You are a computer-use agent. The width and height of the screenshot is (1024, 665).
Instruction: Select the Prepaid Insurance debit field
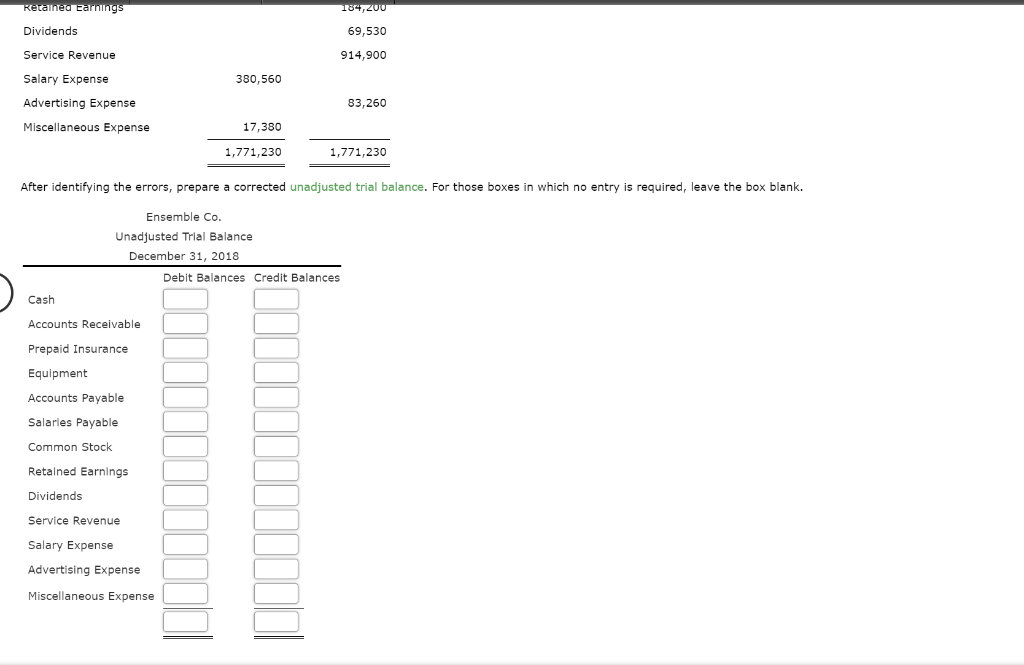click(x=185, y=347)
